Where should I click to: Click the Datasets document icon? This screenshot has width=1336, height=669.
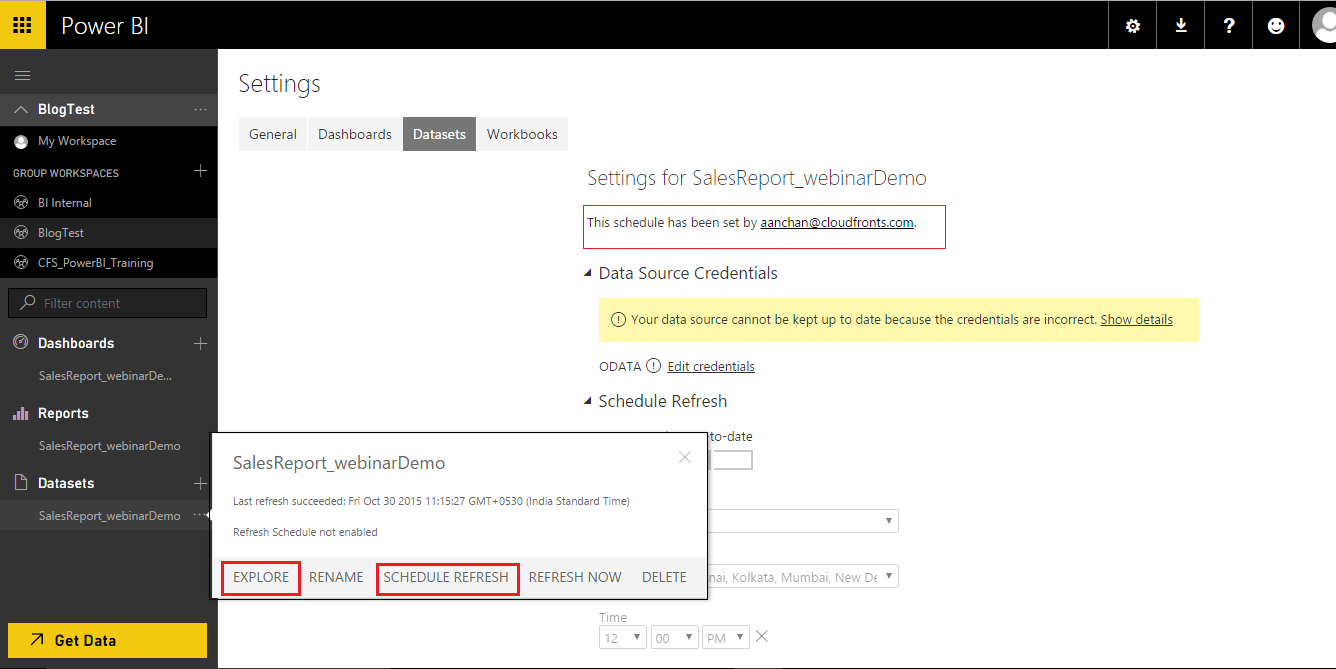coord(20,483)
